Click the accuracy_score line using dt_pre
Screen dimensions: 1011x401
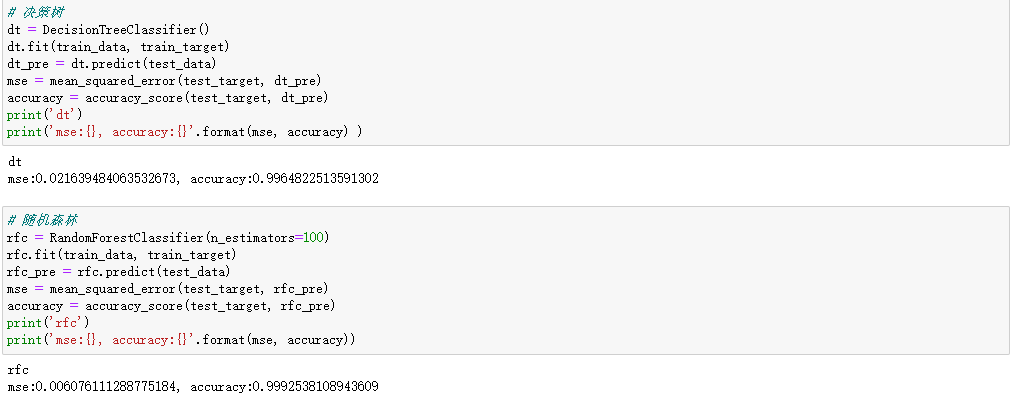point(167,98)
